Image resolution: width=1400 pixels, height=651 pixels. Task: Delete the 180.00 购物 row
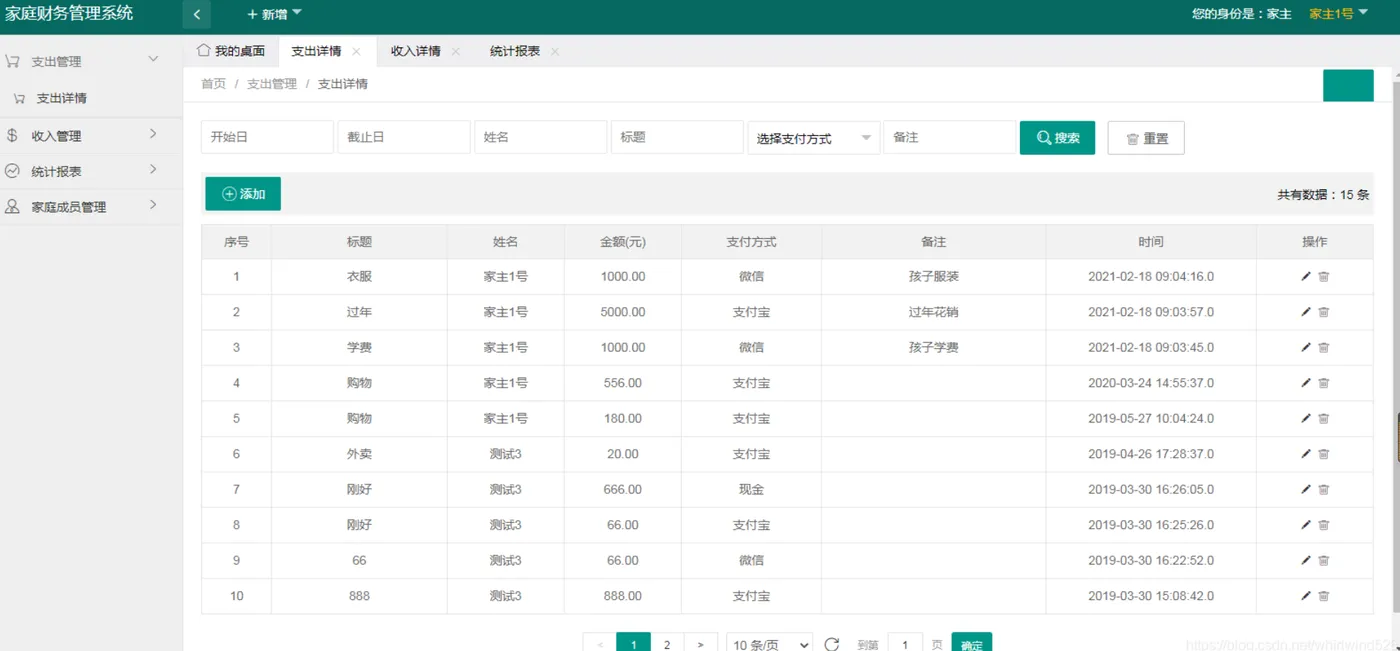[1324, 419]
